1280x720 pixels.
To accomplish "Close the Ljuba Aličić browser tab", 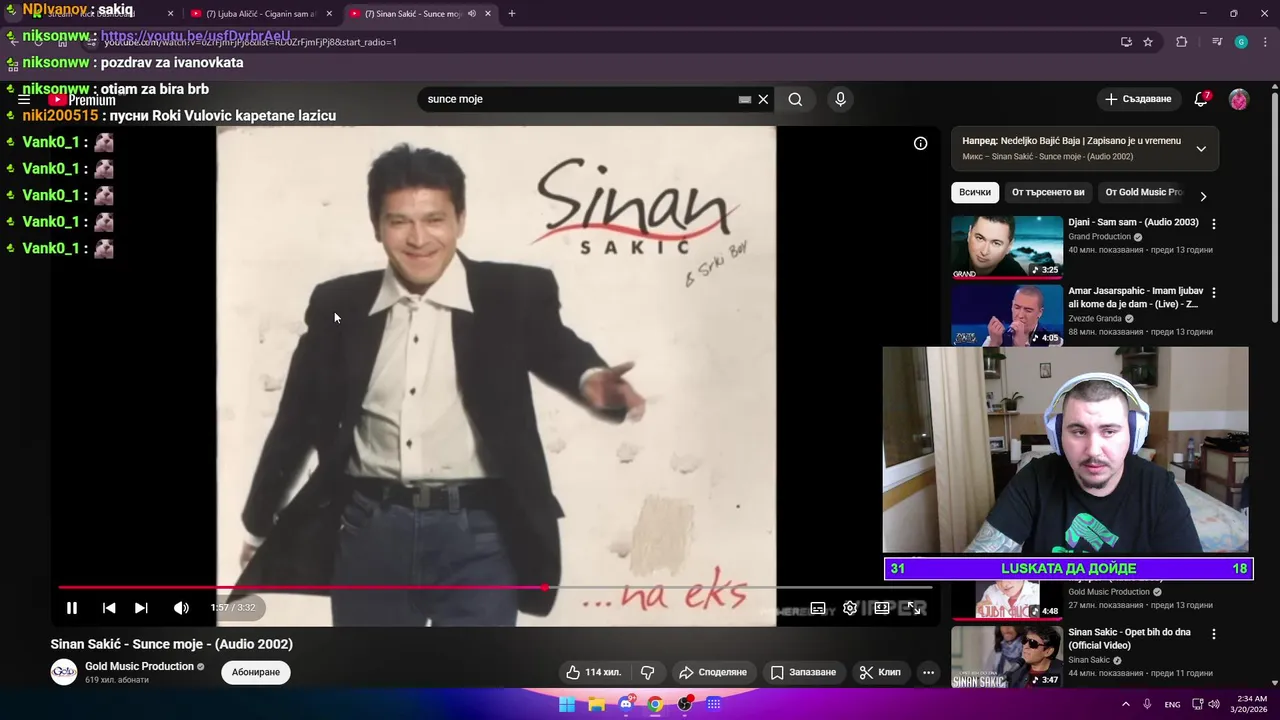I will tap(329, 14).
